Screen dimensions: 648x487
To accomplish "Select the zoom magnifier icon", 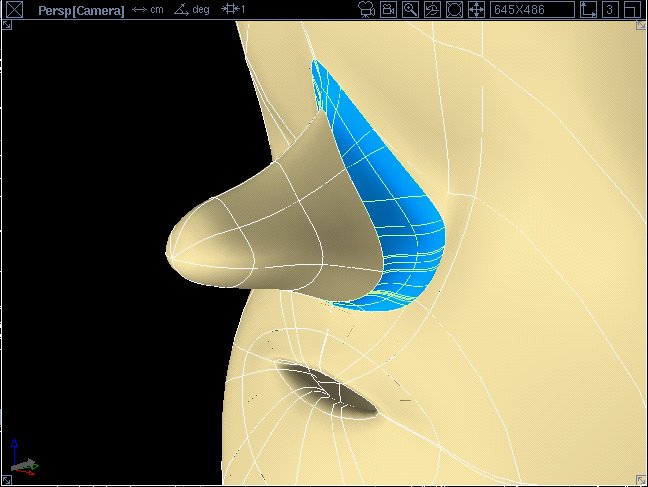I will click(x=410, y=10).
